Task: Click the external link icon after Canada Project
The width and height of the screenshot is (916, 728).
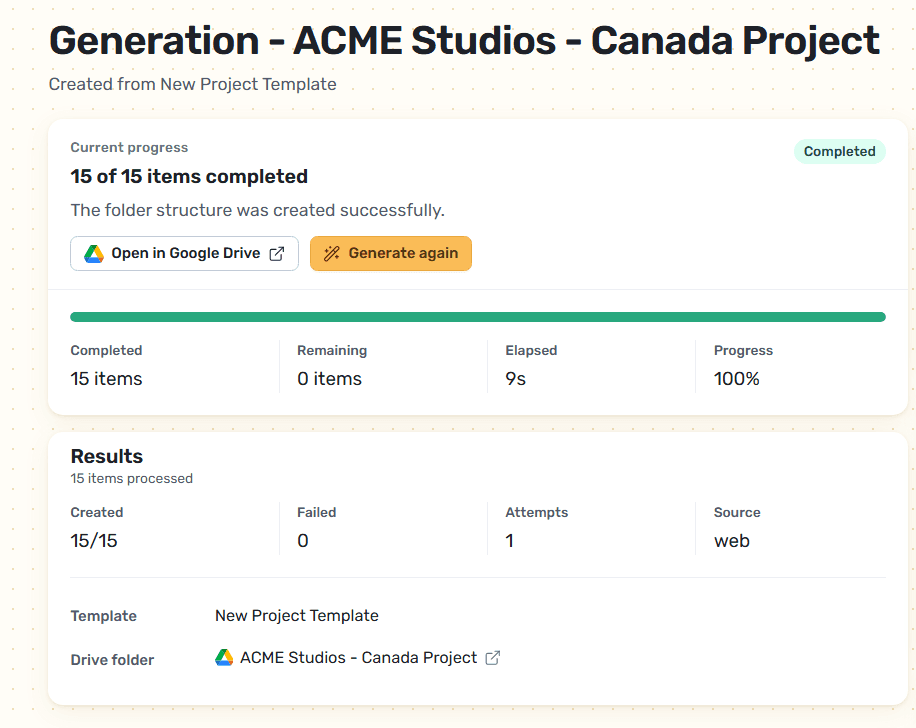Action: pos(493,658)
